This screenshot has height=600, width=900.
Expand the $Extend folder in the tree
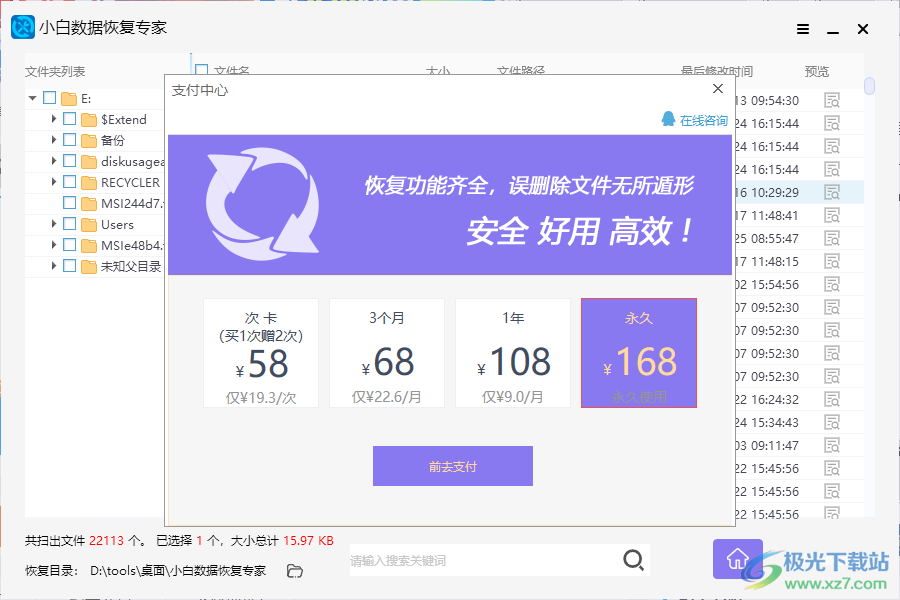point(53,118)
